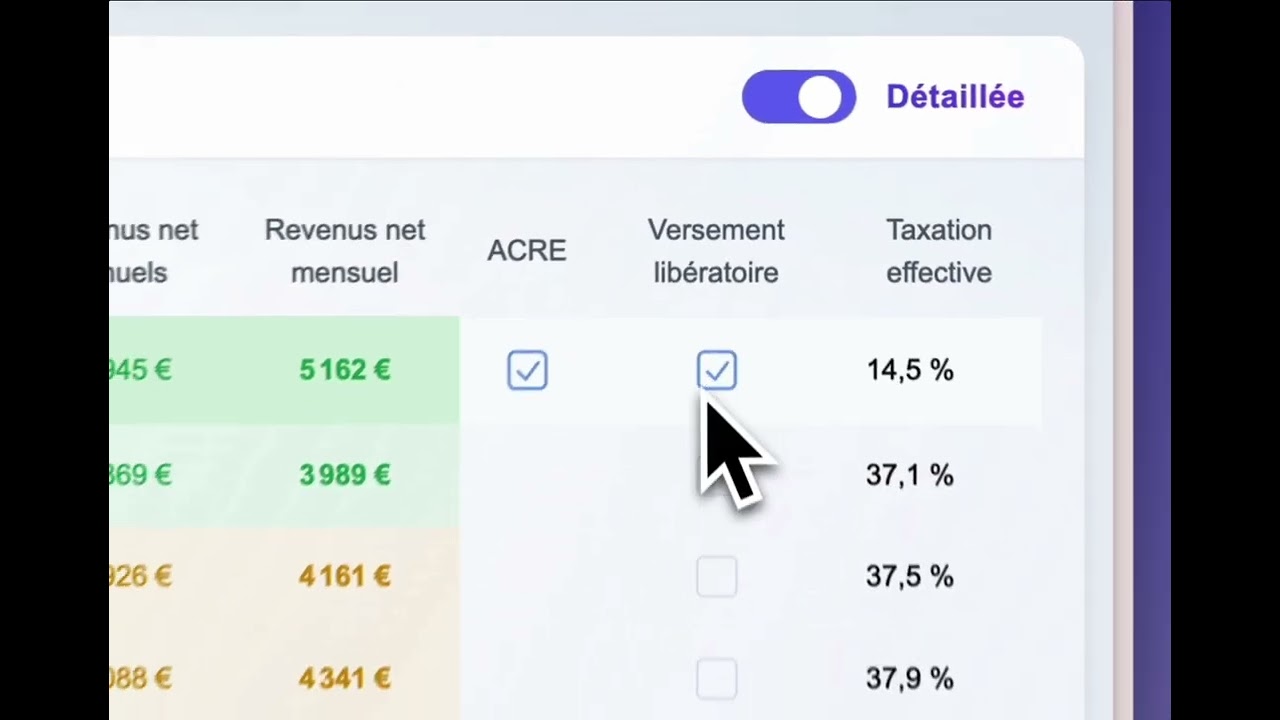Screen dimensions: 1280x720
Task: Click the Revenus net mensuel column header
Action: [345, 251]
